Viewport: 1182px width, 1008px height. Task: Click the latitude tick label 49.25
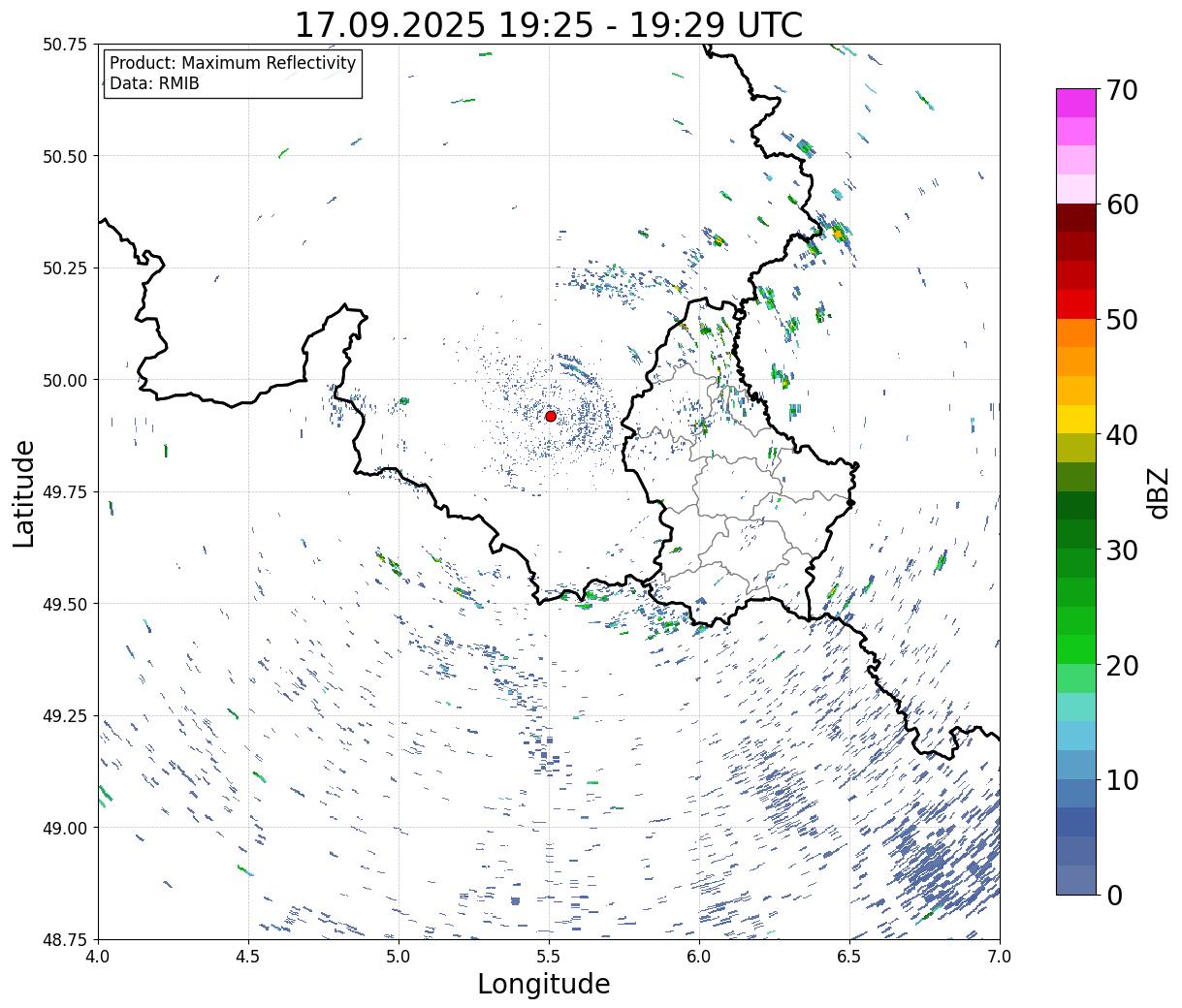point(65,715)
